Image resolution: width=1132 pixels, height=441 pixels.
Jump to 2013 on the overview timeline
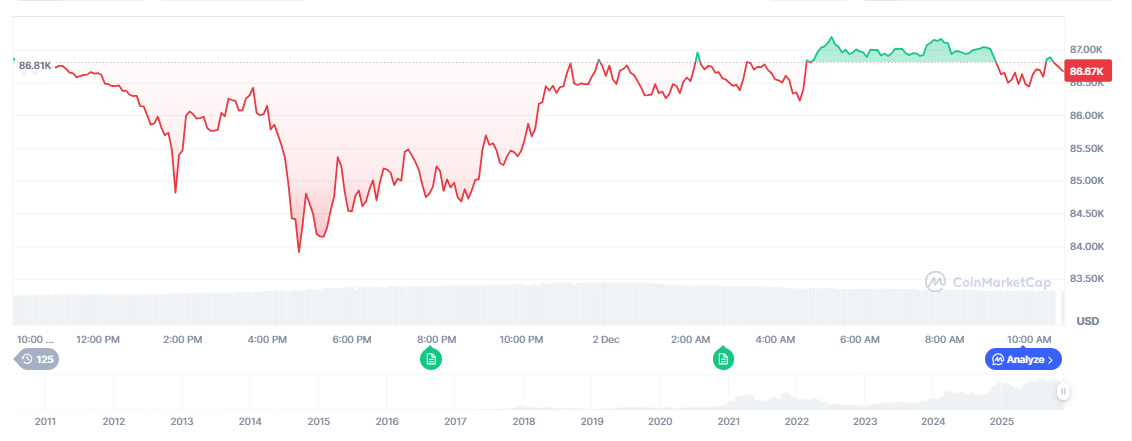[182, 421]
